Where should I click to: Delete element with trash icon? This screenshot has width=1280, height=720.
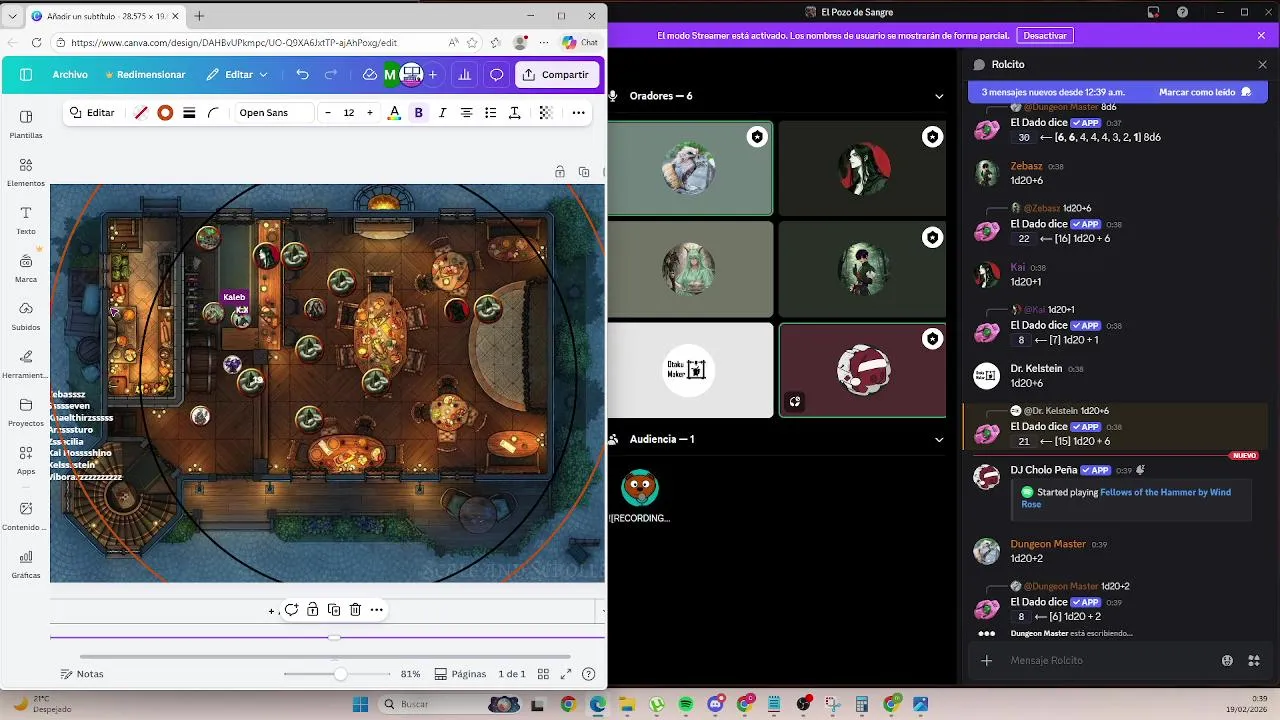click(355, 610)
